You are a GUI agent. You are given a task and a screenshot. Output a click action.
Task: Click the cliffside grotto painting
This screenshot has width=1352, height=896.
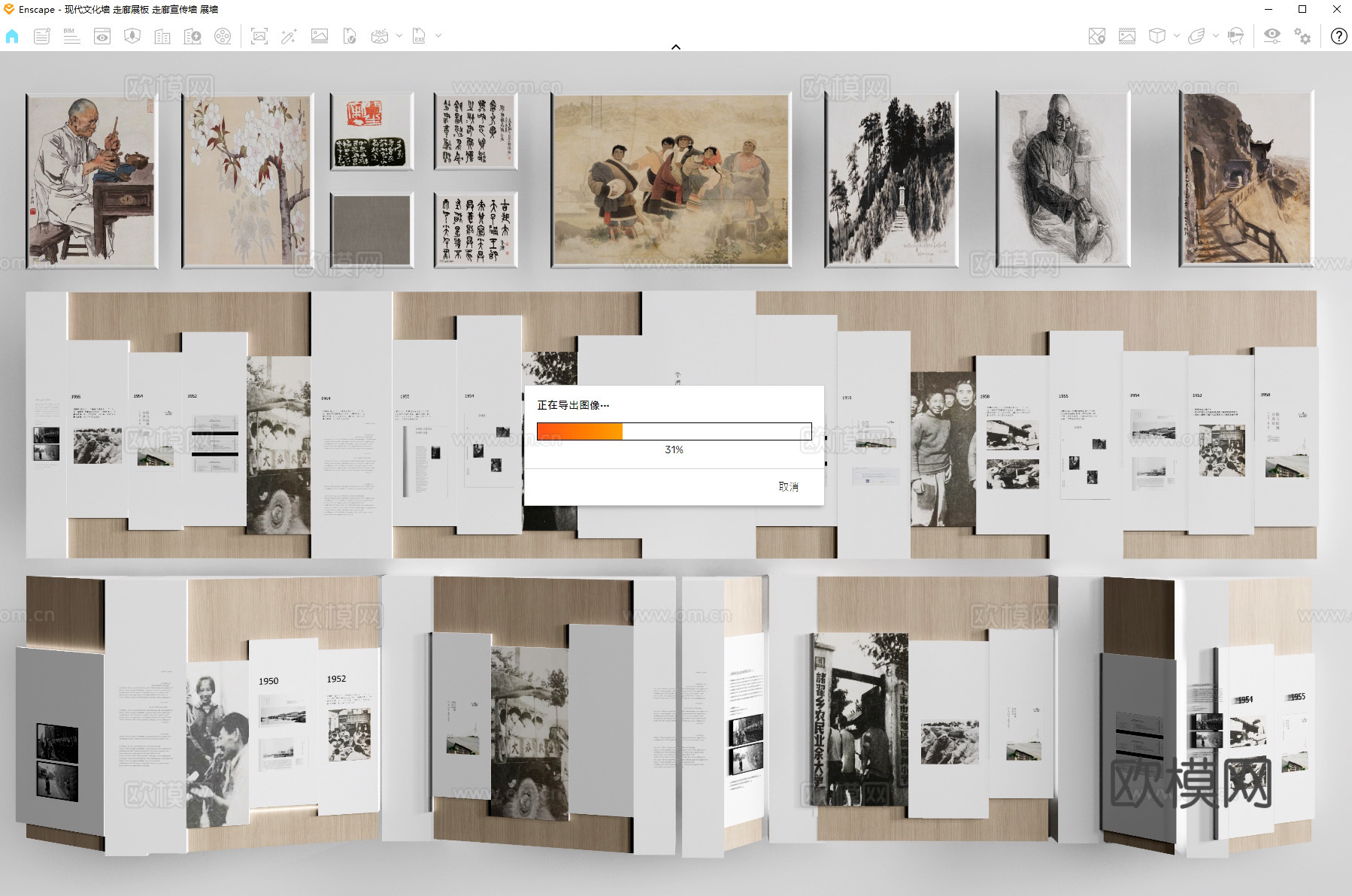pyautogui.click(x=1246, y=178)
